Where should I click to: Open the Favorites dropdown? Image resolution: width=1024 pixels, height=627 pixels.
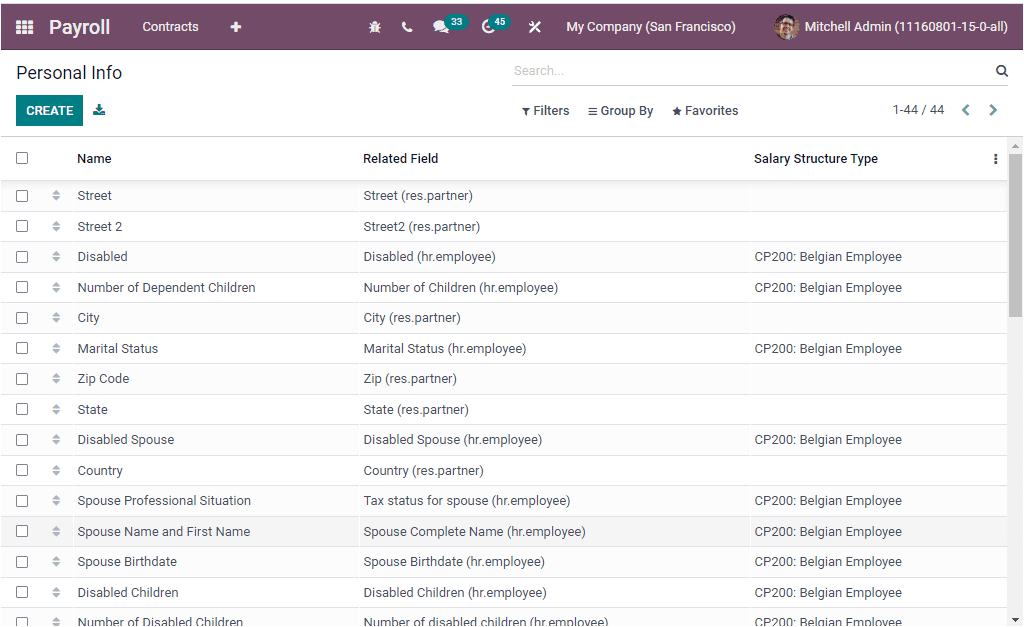[x=704, y=110]
